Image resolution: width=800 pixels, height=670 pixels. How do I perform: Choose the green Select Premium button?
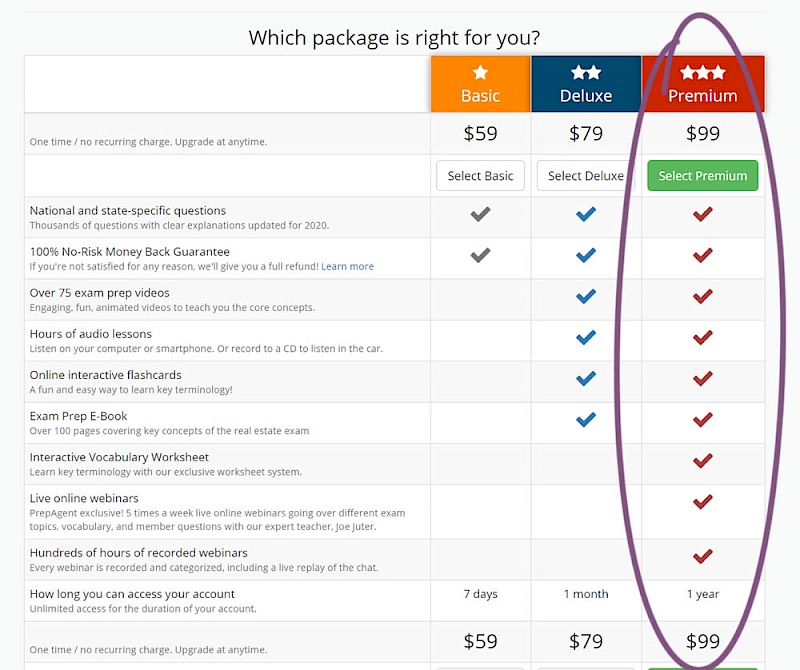click(x=702, y=176)
